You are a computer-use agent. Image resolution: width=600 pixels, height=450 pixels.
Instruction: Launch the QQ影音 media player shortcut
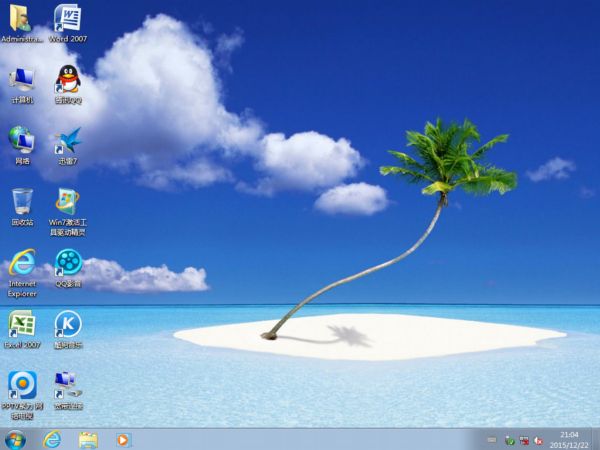pos(67,263)
